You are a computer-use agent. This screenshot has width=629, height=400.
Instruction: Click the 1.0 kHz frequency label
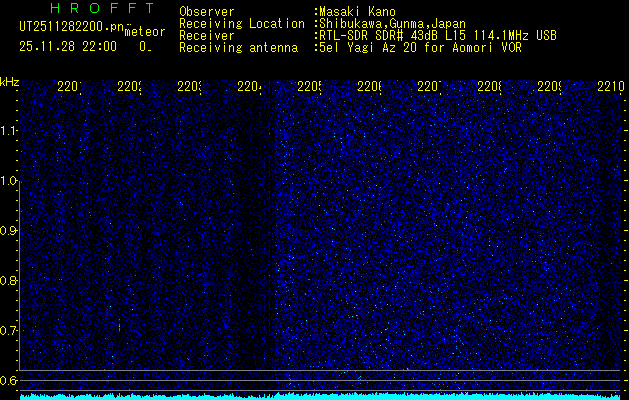(x=8, y=181)
